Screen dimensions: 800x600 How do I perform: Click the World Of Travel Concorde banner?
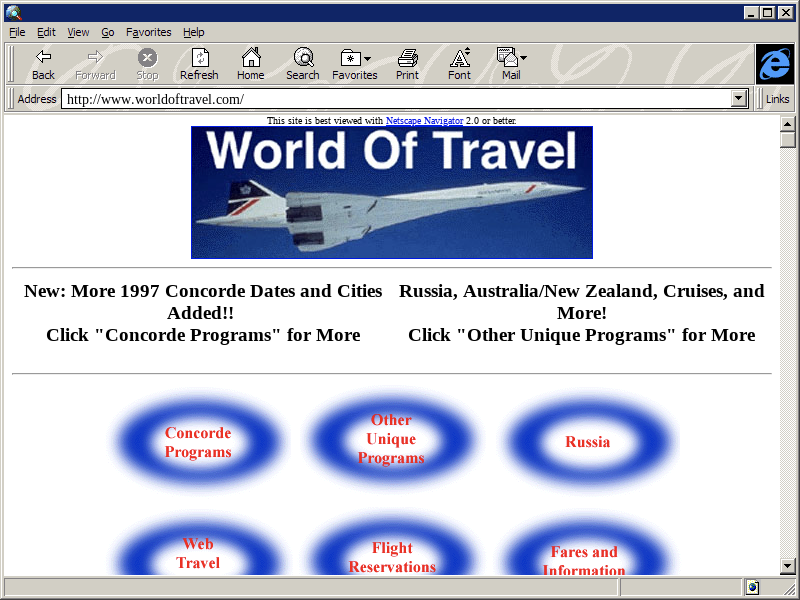[x=391, y=192]
